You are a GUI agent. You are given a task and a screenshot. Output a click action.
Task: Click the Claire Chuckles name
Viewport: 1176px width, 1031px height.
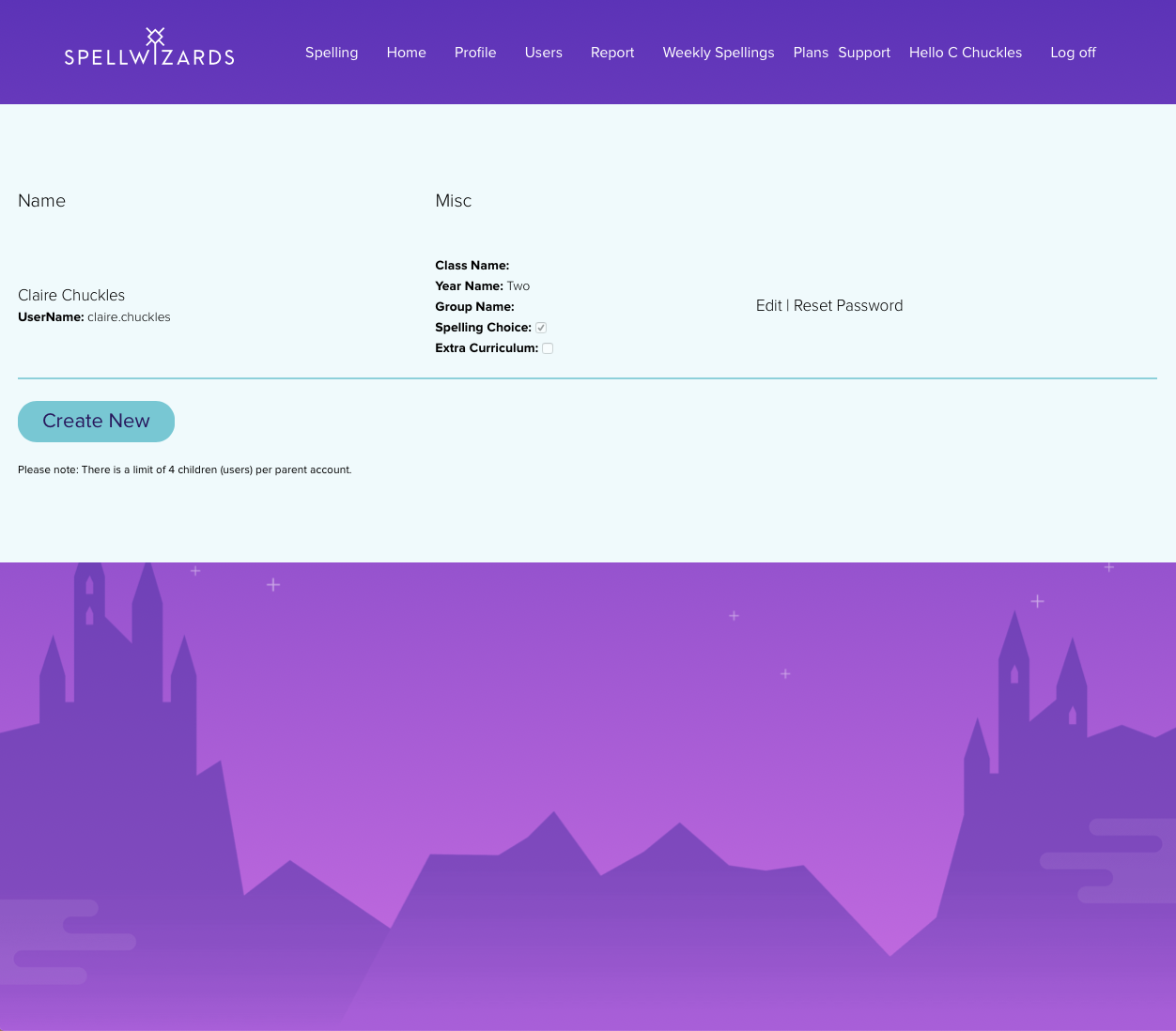(71, 296)
